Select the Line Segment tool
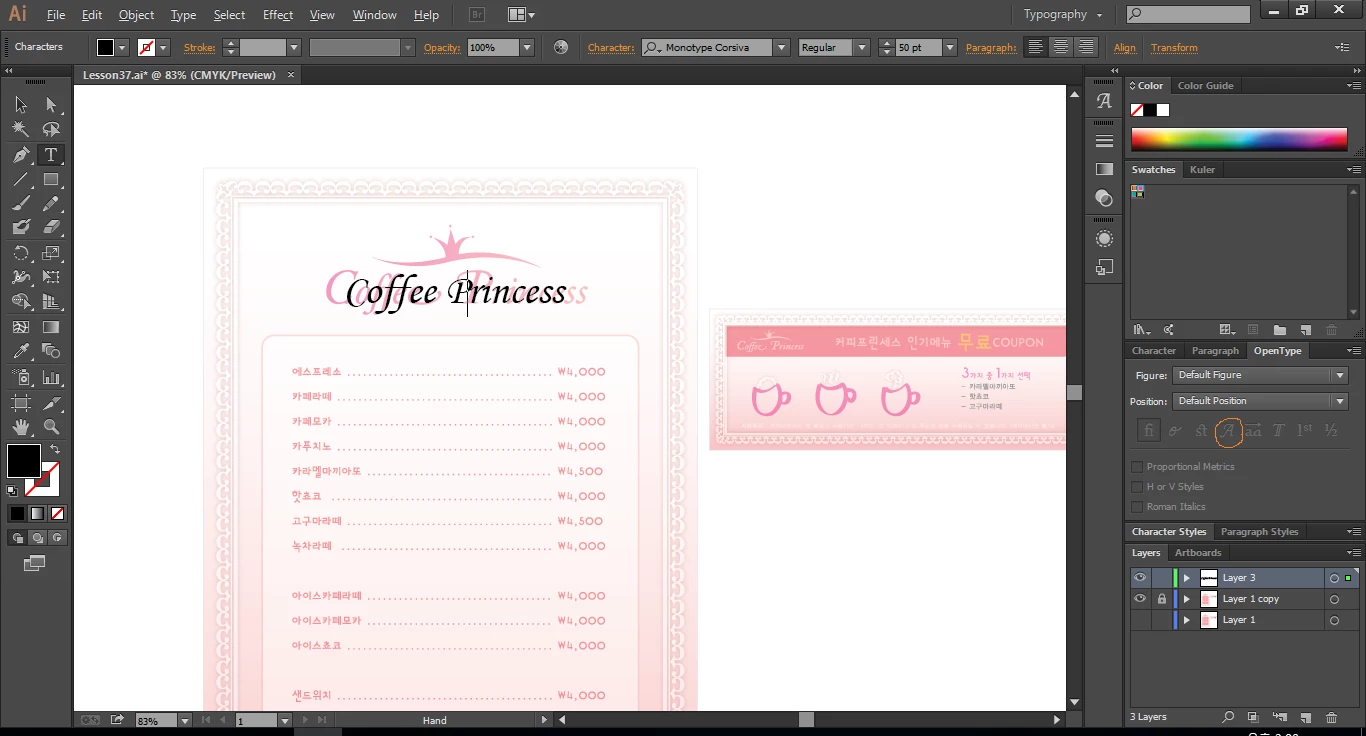The width and height of the screenshot is (1366, 736). tap(21, 180)
